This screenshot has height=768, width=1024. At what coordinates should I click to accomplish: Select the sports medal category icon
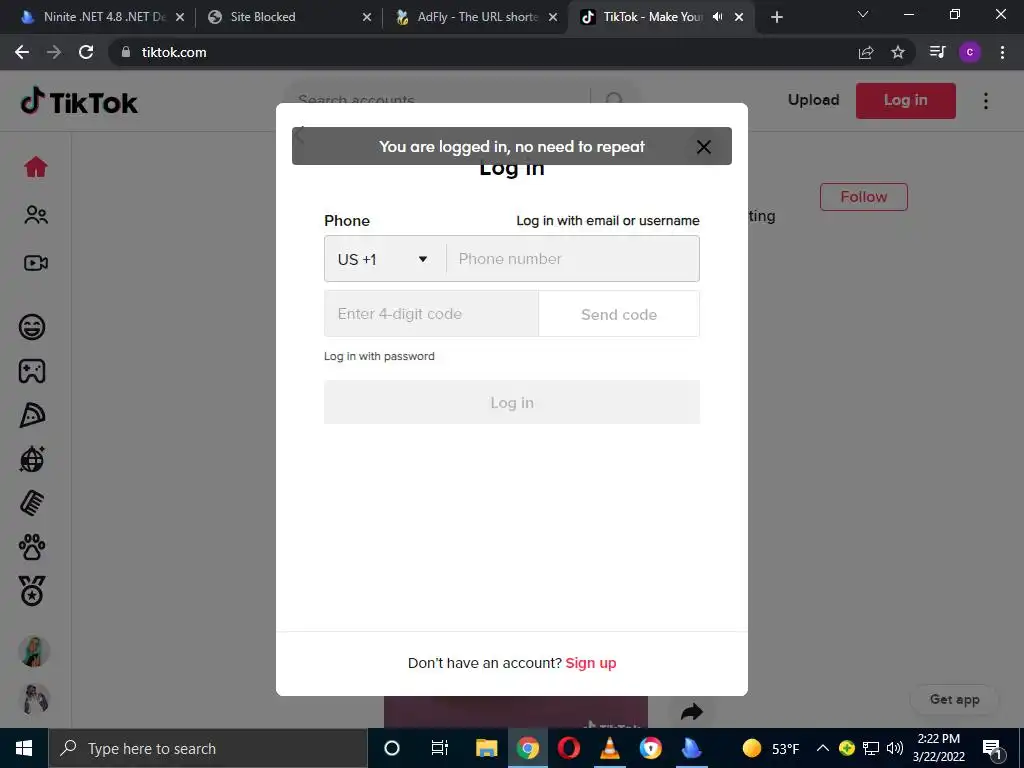click(x=32, y=591)
